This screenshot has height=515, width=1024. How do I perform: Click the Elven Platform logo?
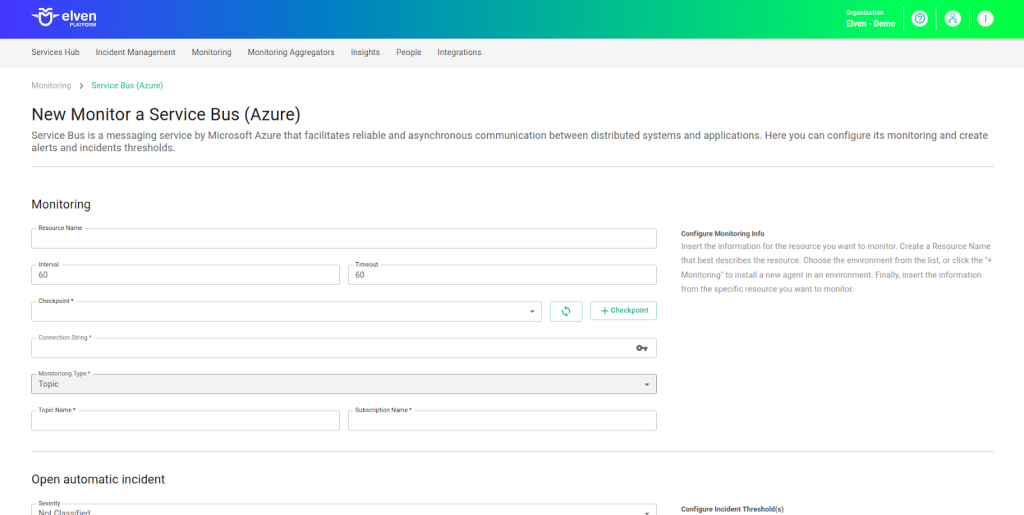(x=65, y=18)
